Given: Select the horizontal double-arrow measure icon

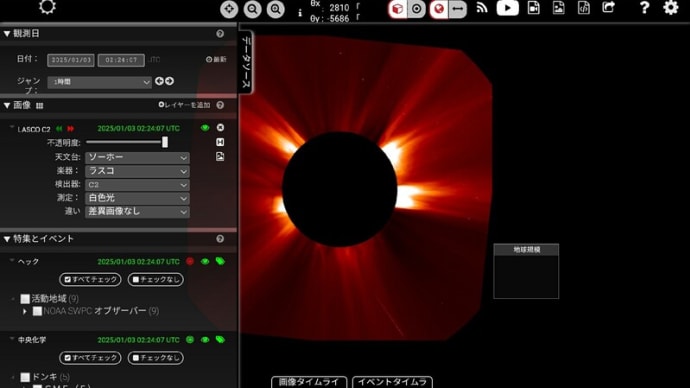Looking at the screenshot, I should (458, 9).
